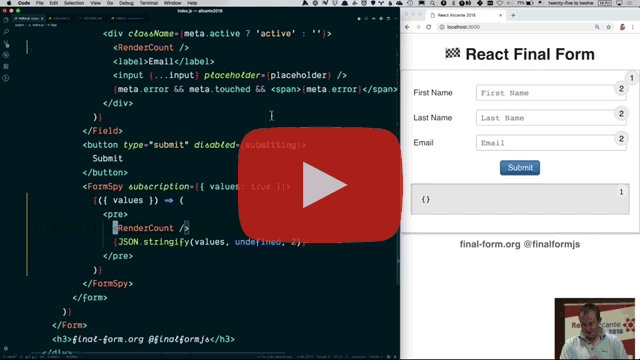Click the highlighted <RenderCount /> line inside pre
This screenshot has width=640, height=360.
[151, 228]
